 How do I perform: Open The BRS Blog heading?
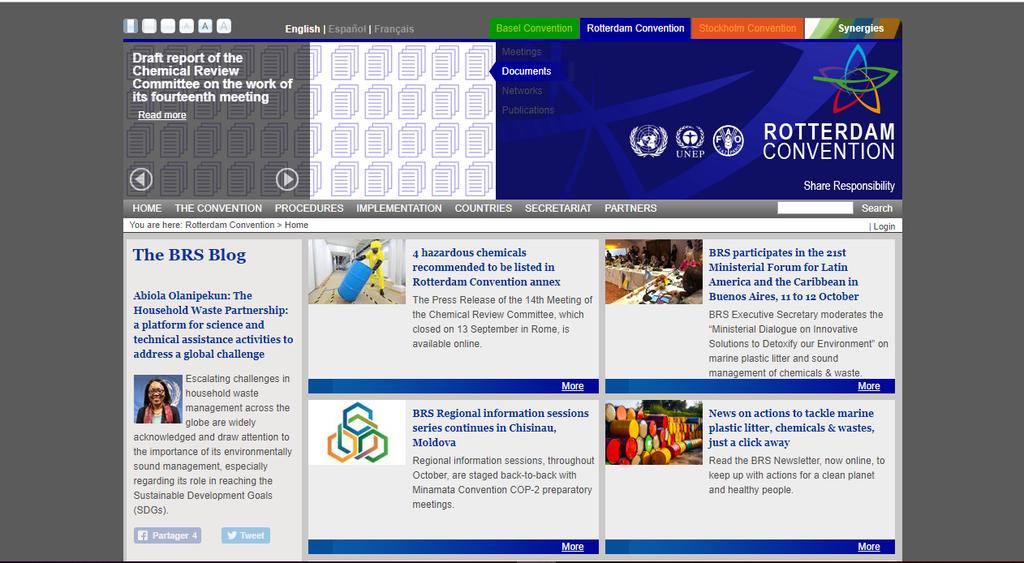point(189,255)
